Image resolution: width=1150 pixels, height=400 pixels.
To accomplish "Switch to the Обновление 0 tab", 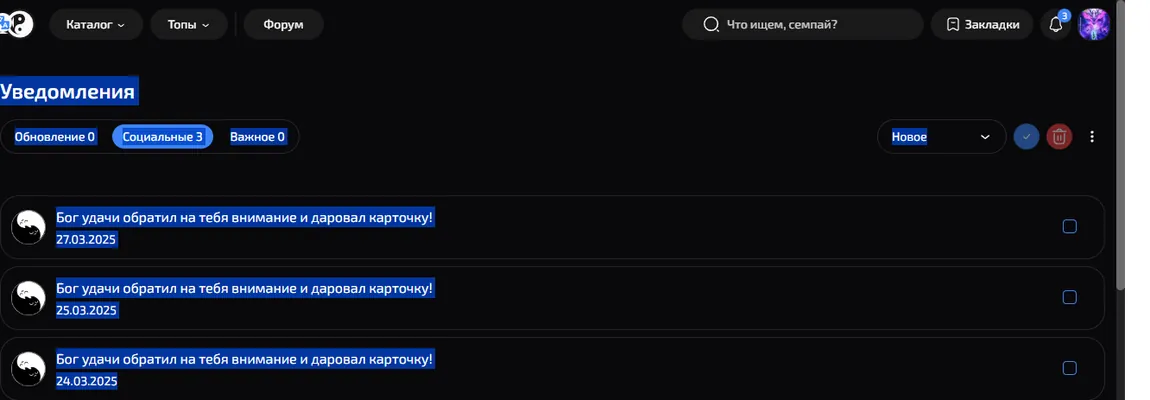I will [55, 137].
